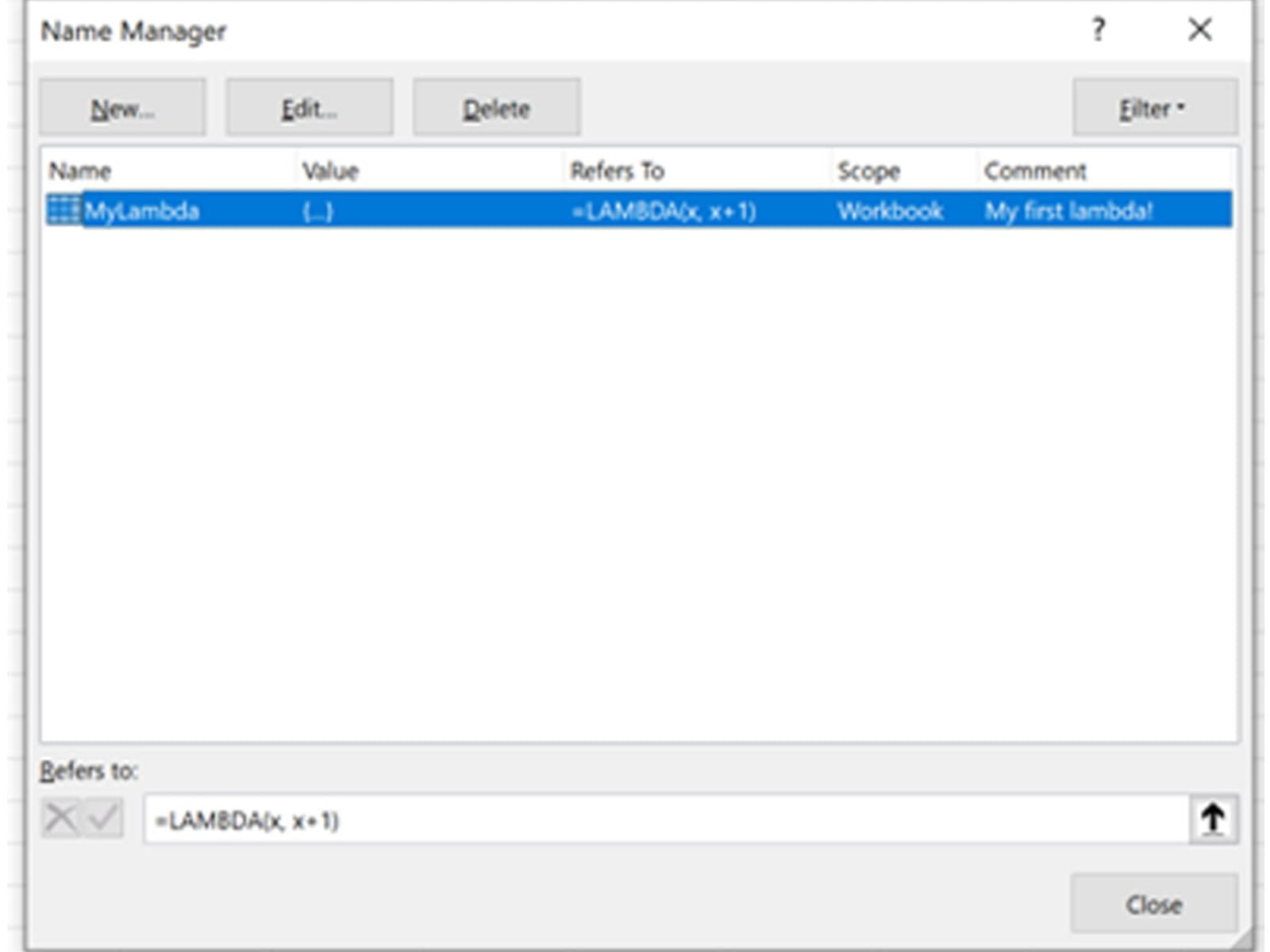This screenshot has width=1270, height=952.
Task: Click the table icon beside MyLambda
Action: coord(63,210)
